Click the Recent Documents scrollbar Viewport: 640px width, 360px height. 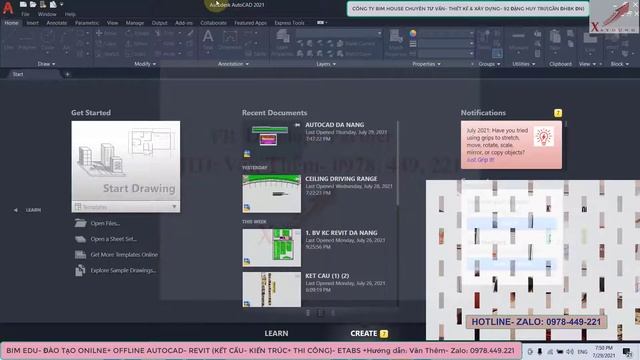click(x=398, y=163)
